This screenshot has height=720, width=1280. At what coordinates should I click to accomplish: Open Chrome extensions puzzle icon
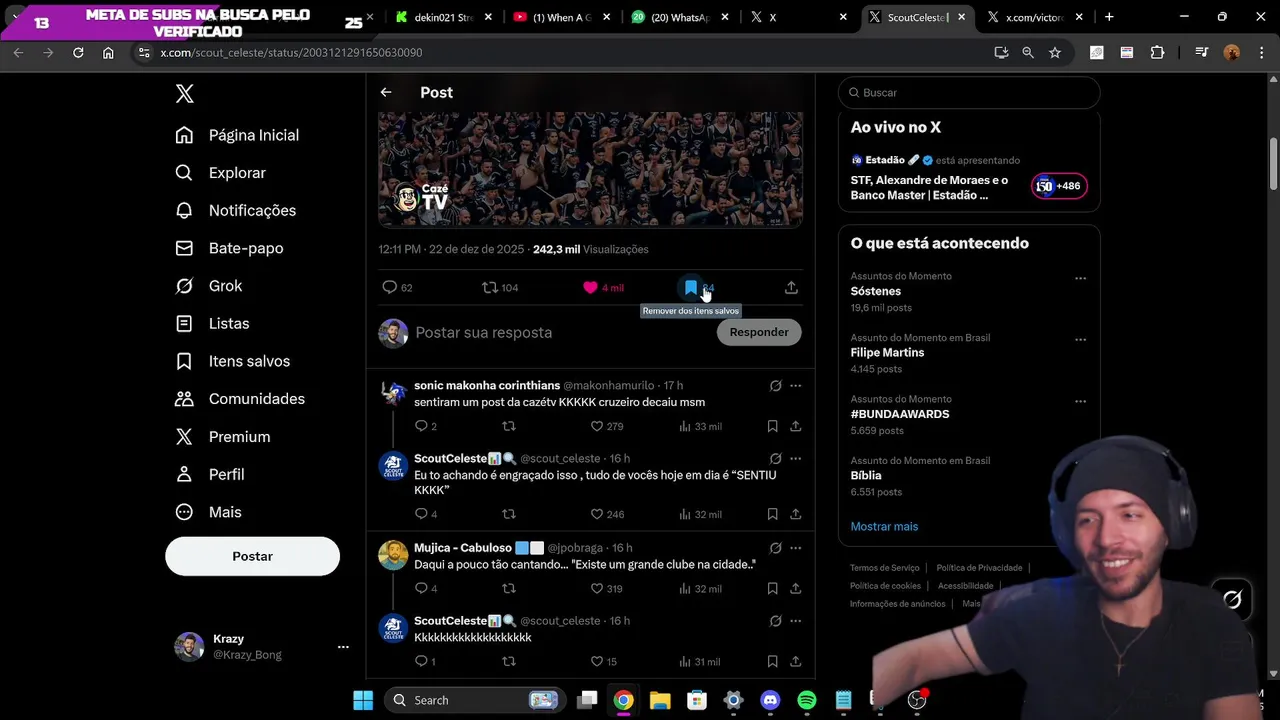1157,52
